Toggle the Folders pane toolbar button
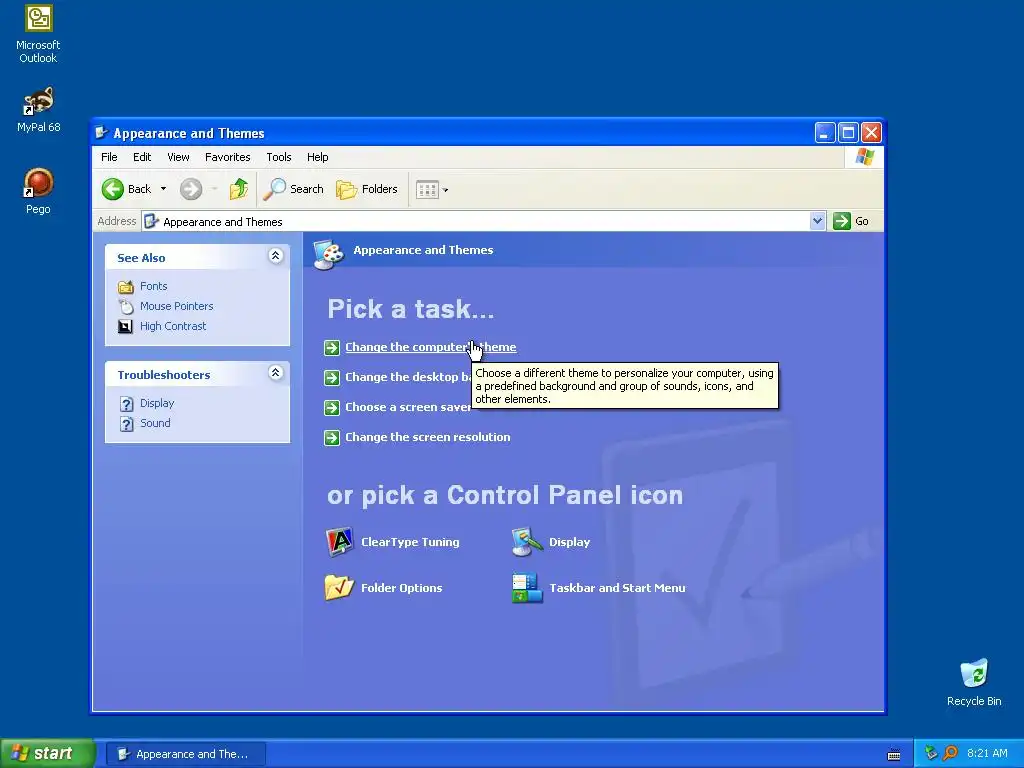Image resolution: width=1024 pixels, height=768 pixels. tap(366, 189)
